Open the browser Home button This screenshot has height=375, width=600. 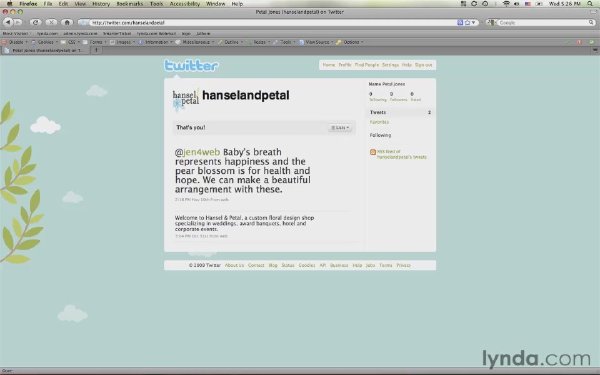pos(67,22)
